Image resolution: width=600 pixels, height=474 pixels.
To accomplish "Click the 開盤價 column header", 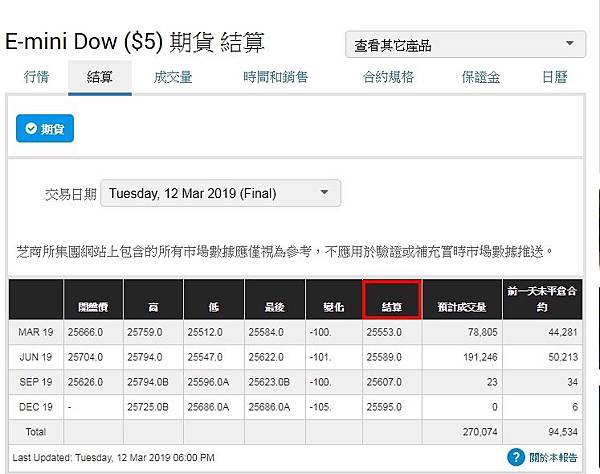I will 93,300.
